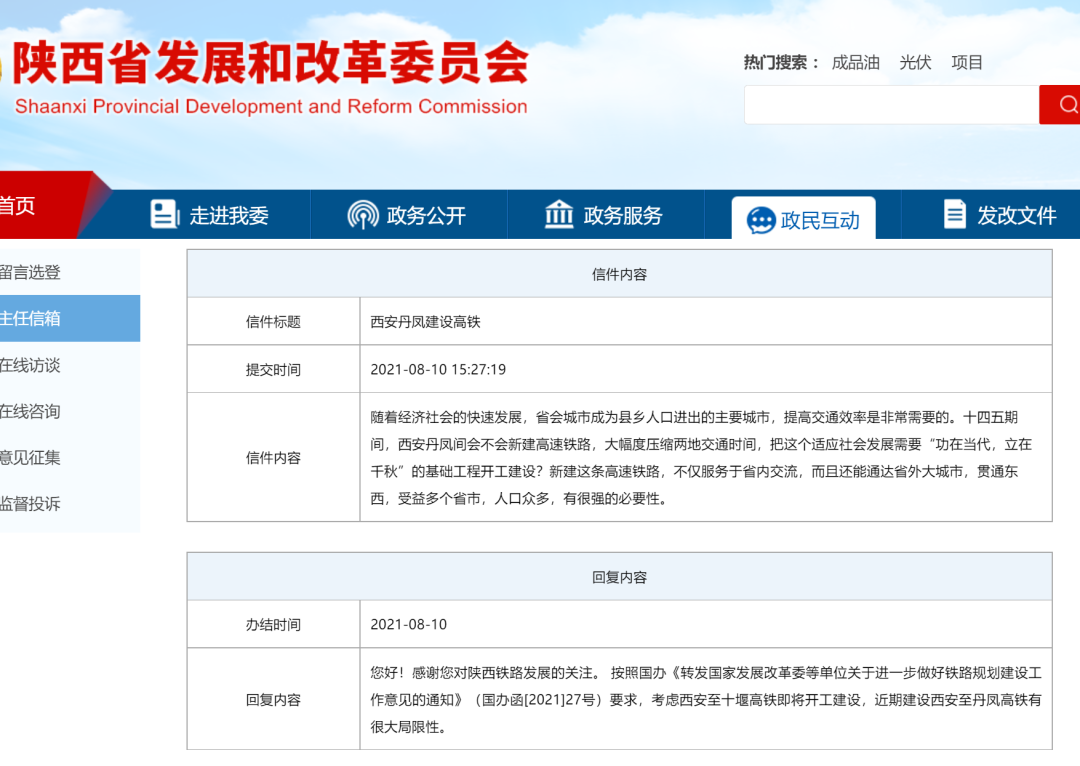The width and height of the screenshot is (1080, 766).
Task: Click the 政务服务 building icon
Action: coord(559,214)
